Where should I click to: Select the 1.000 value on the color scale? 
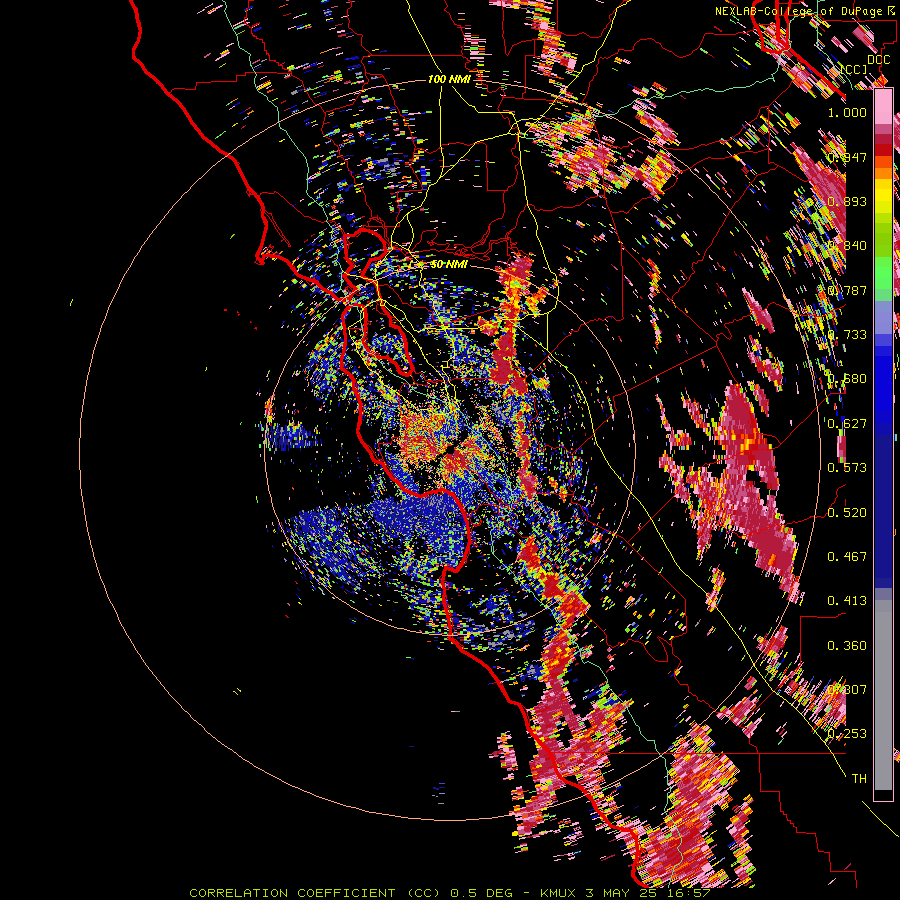pyautogui.click(x=847, y=112)
